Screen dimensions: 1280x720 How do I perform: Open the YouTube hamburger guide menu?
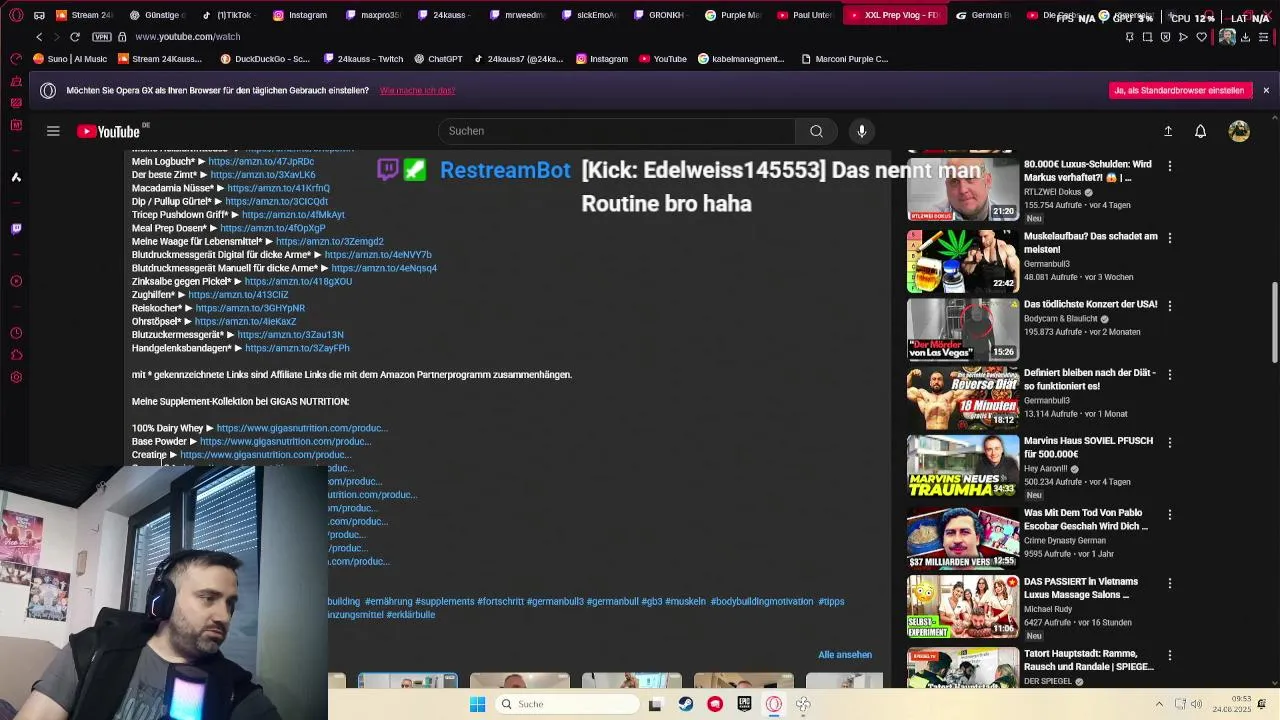click(x=53, y=131)
